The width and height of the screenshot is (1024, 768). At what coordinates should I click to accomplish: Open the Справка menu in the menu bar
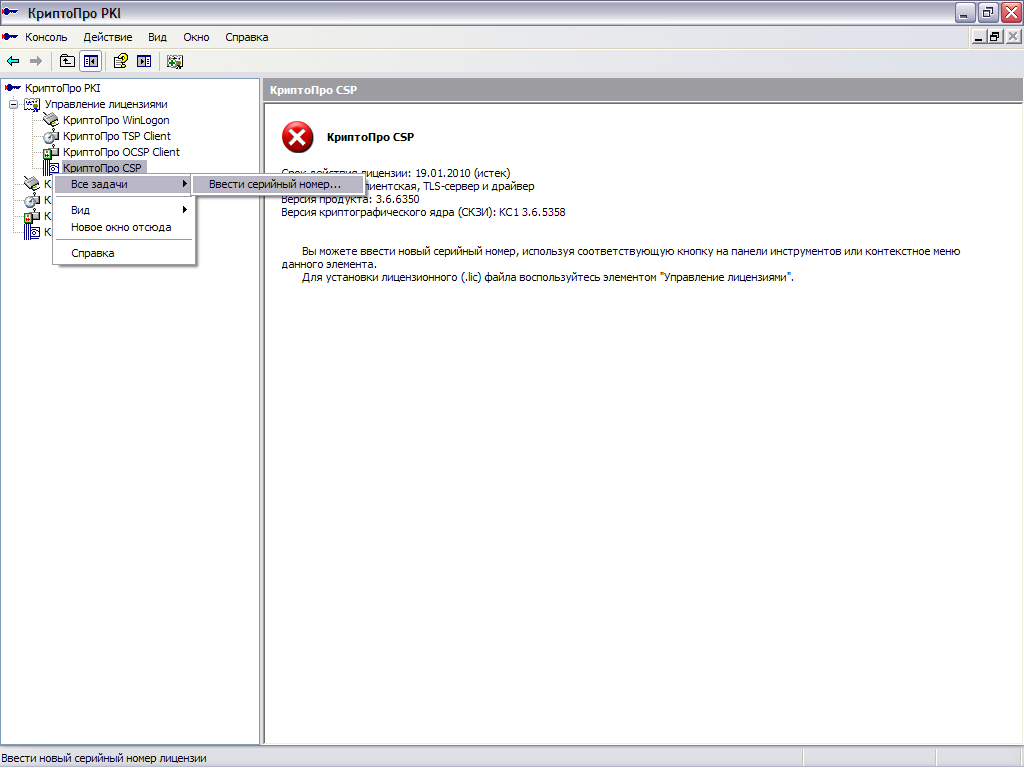[x=247, y=37]
